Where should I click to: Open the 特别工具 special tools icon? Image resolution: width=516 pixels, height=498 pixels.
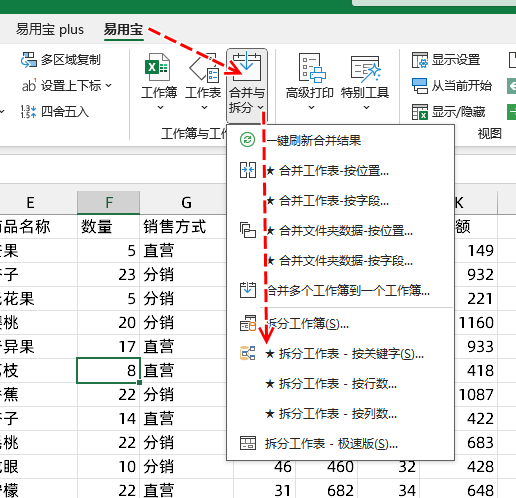(365, 68)
